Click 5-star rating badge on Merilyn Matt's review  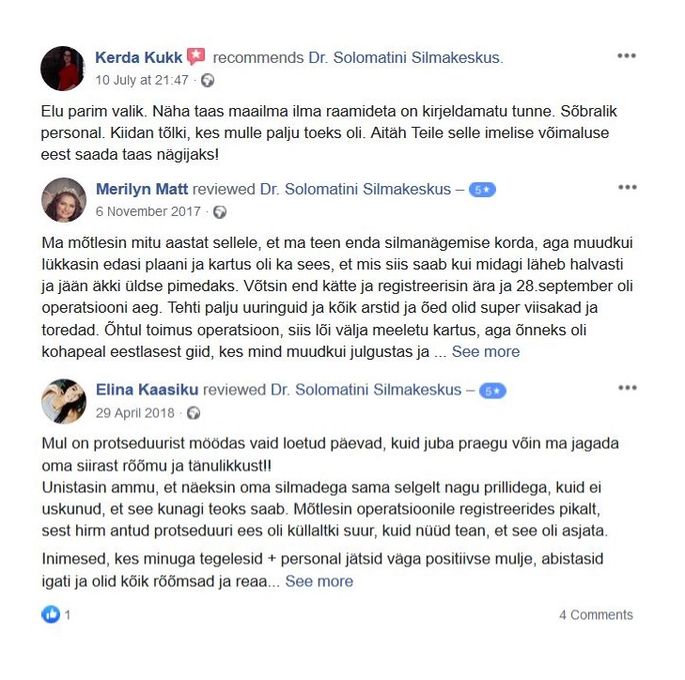click(x=482, y=190)
